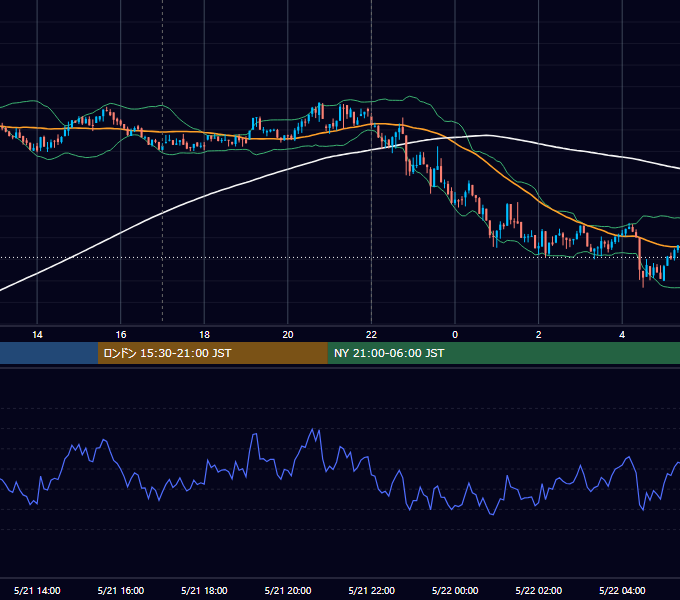680x600 pixels.
Task: Select the ロンドン 15:30-21:00 JST session bar
Action: click(x=212, y=353)
